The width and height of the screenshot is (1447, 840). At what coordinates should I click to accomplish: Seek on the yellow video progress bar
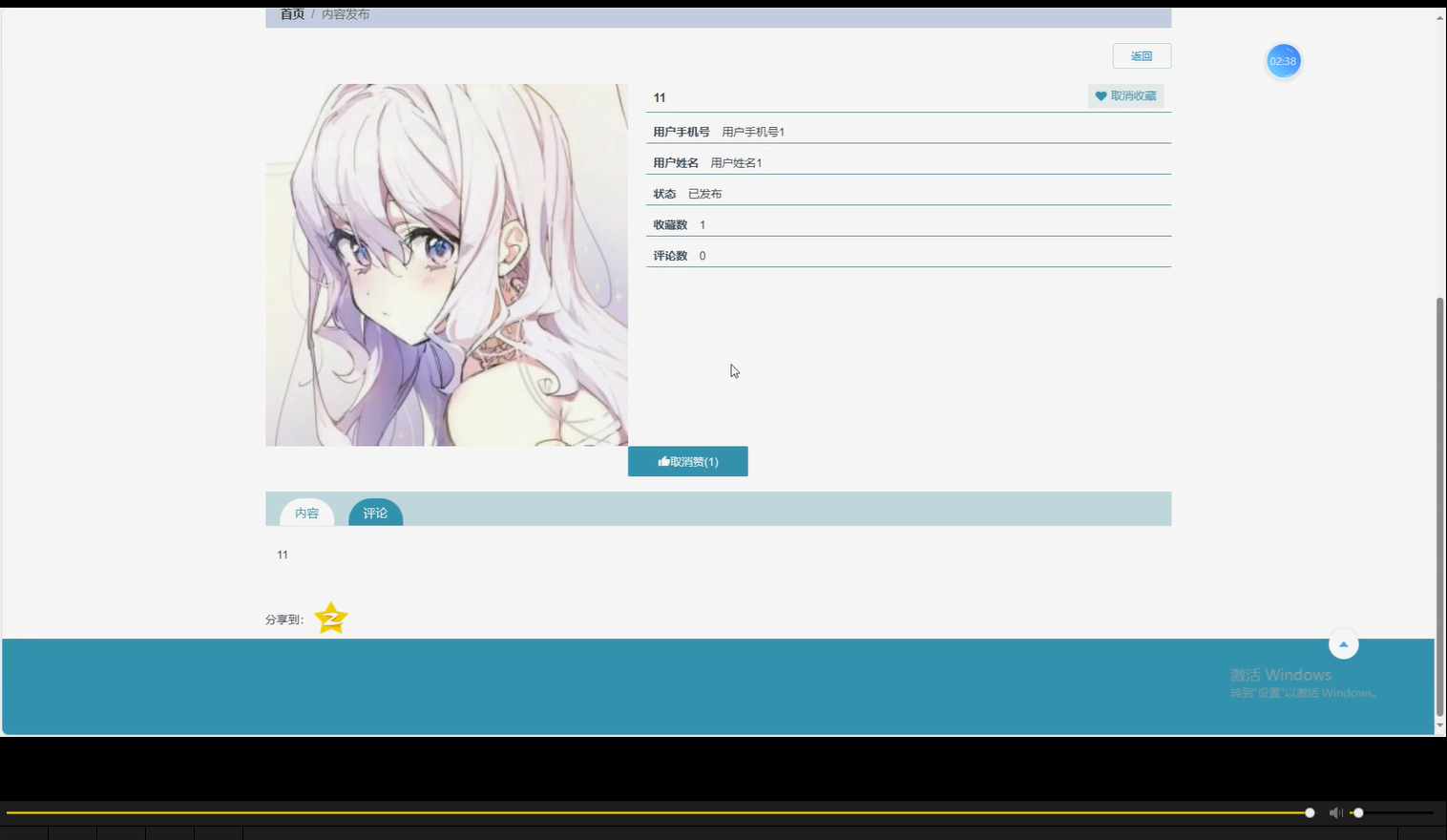[x=659, y=812]
